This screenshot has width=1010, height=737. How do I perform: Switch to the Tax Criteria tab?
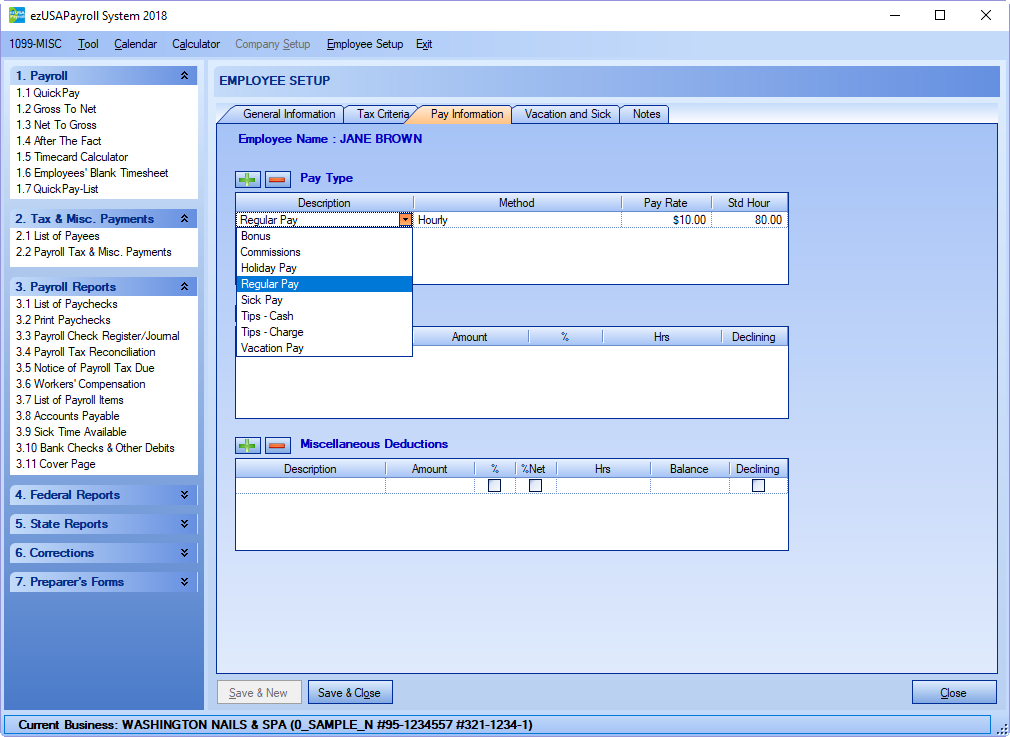(381, 114)
